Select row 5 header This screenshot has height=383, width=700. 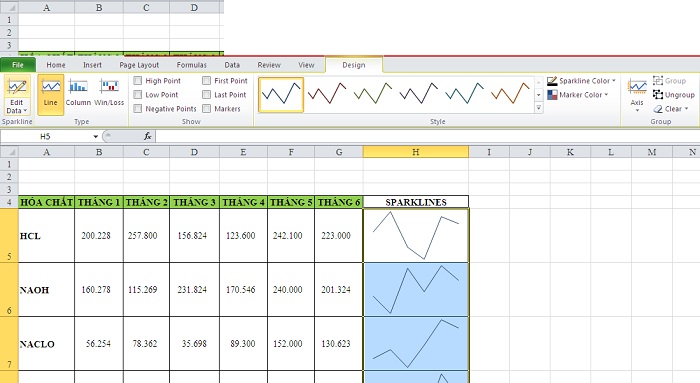point(9,235)
